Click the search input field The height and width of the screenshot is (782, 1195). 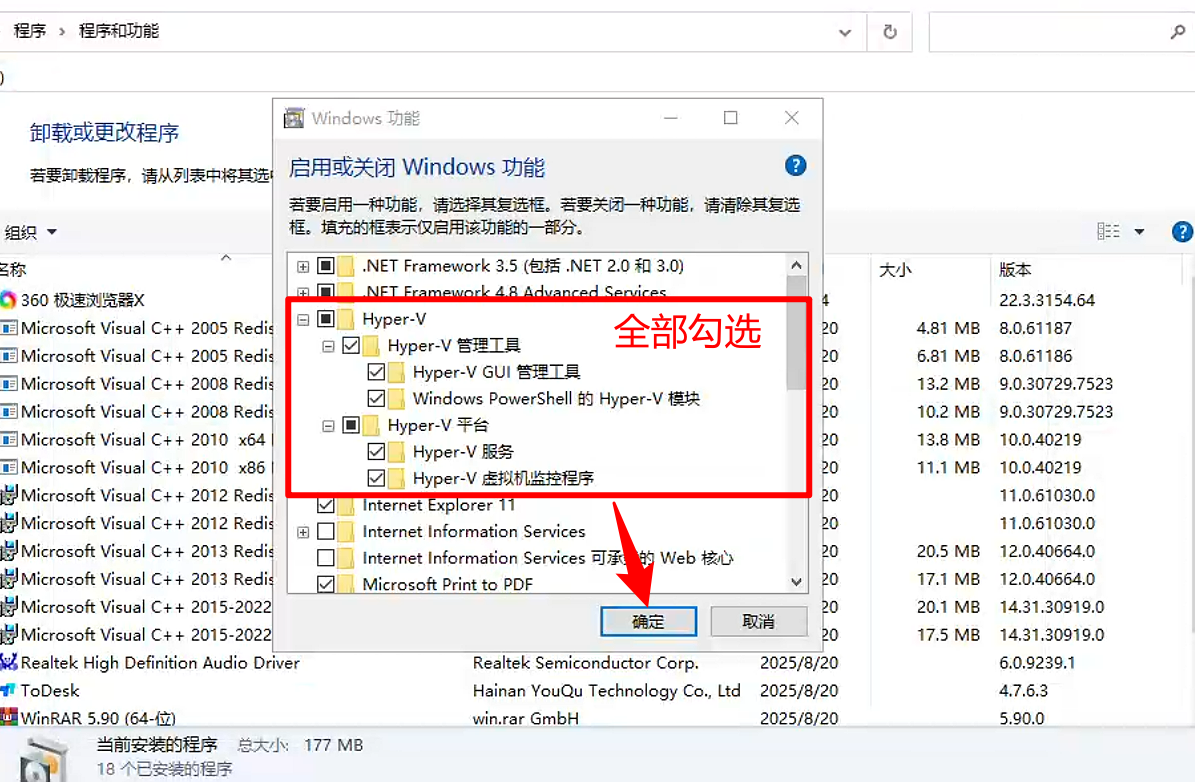(1049, 32)
